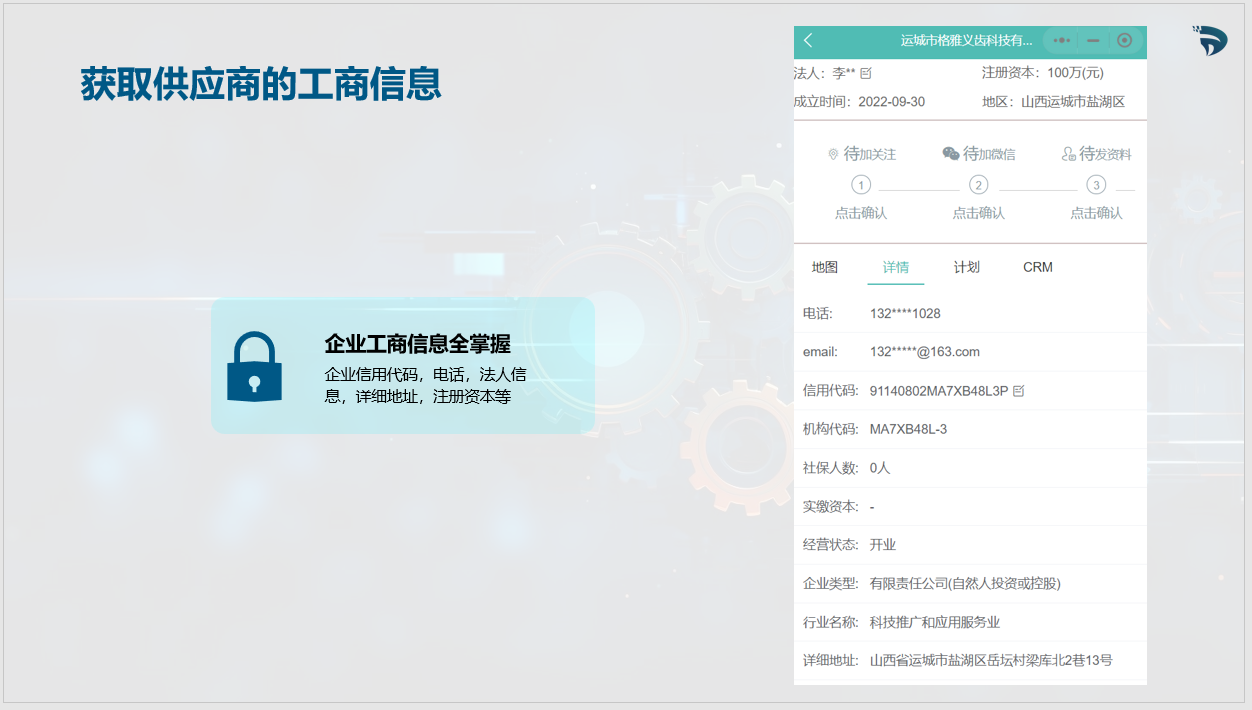Viewport: 1252px width, 710px height.
Task: Click the 待发资料 label
Action: pos(1105,154)
